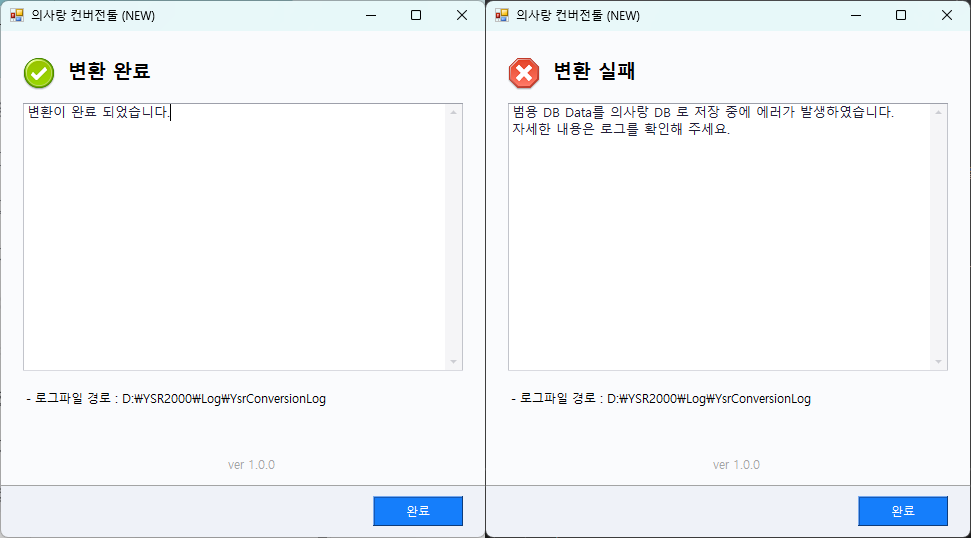Click the green checkmark success icon
Image resolution: width=971 pixels, height=538 pixels.
(39, 72)
